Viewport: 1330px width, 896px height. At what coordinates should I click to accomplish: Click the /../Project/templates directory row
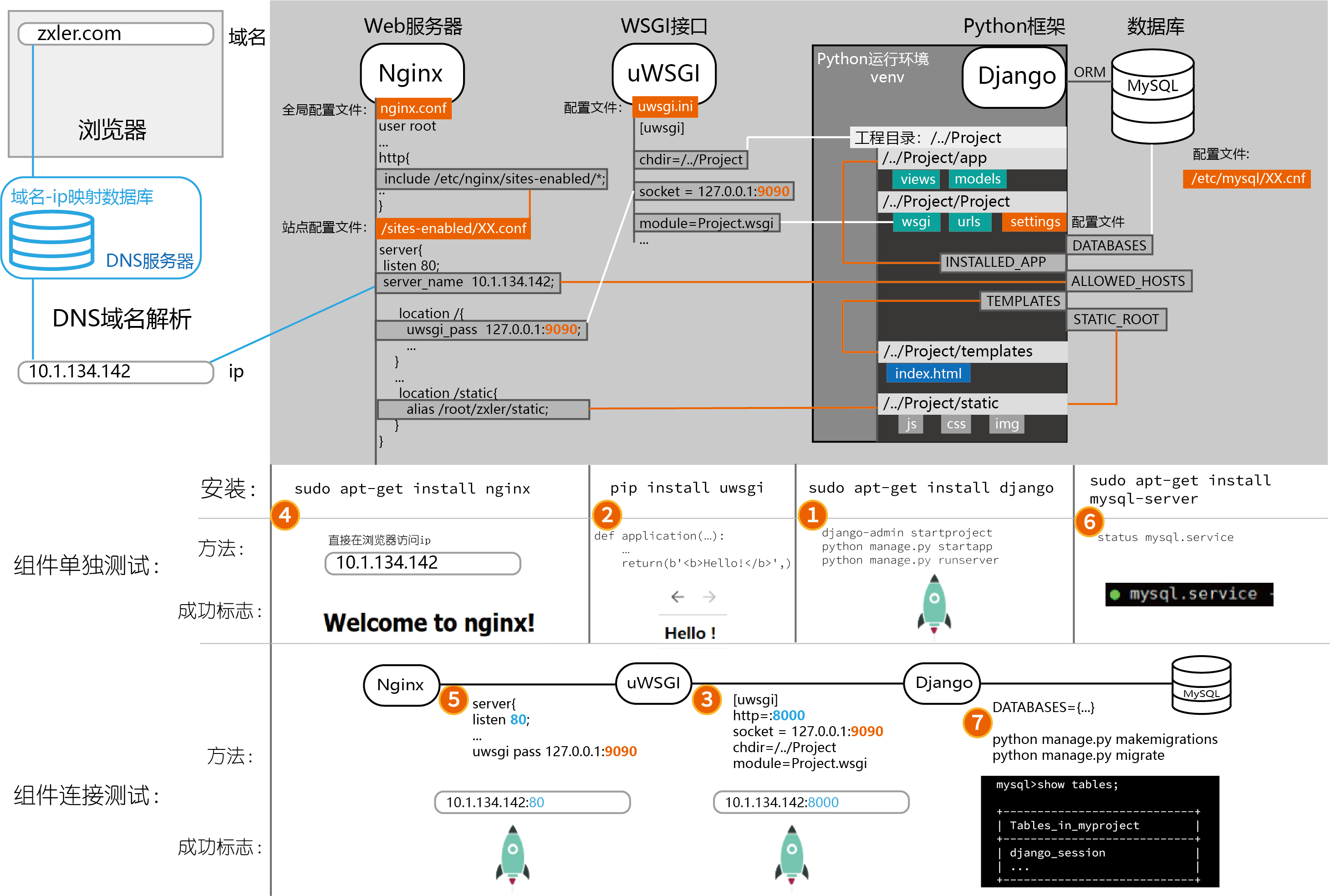click(x=973, y=351)
